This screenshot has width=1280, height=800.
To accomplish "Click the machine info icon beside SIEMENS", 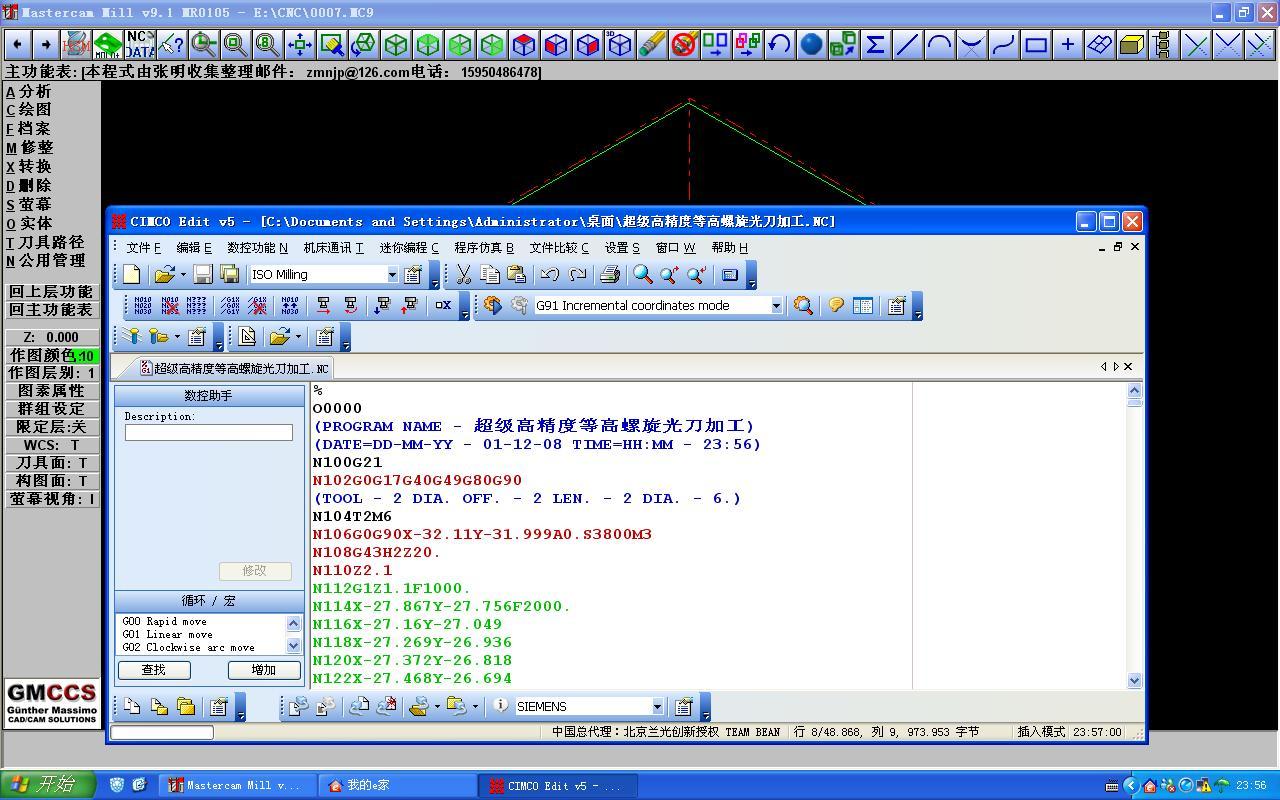I will [501, 706].
